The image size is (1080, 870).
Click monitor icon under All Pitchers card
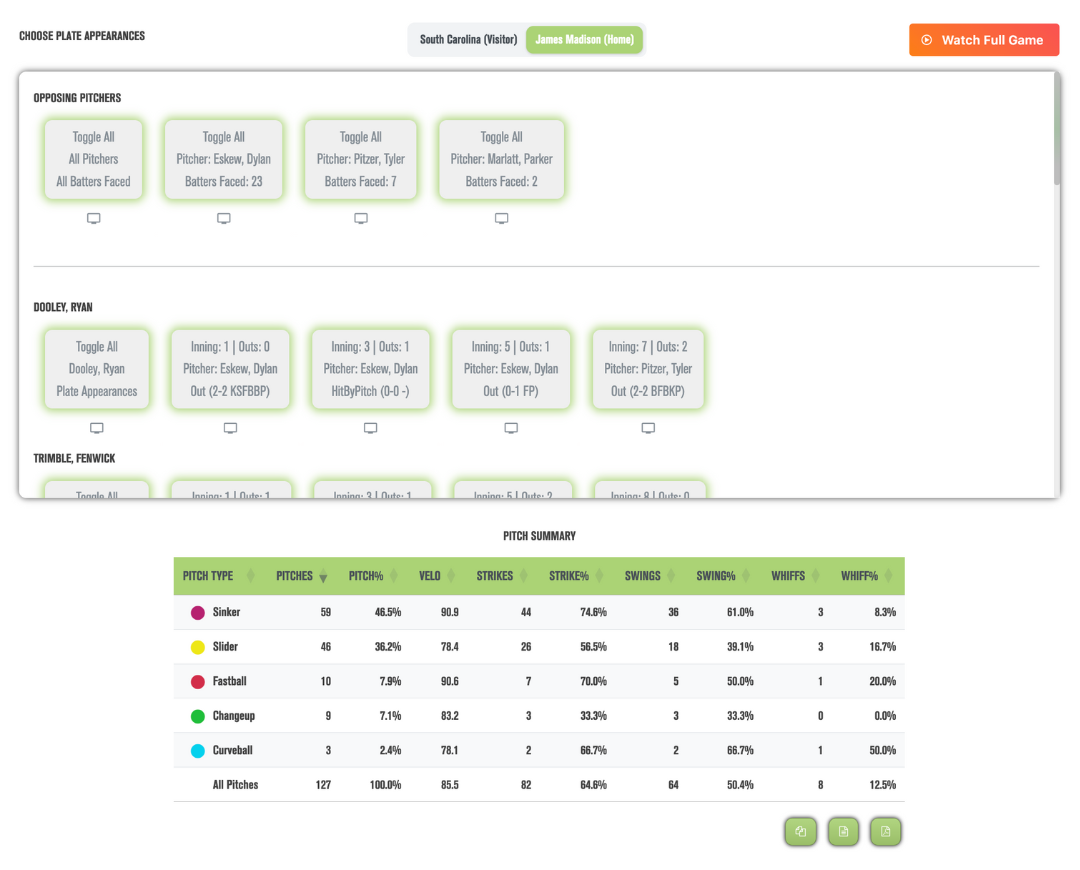click(x=94, y=218)
